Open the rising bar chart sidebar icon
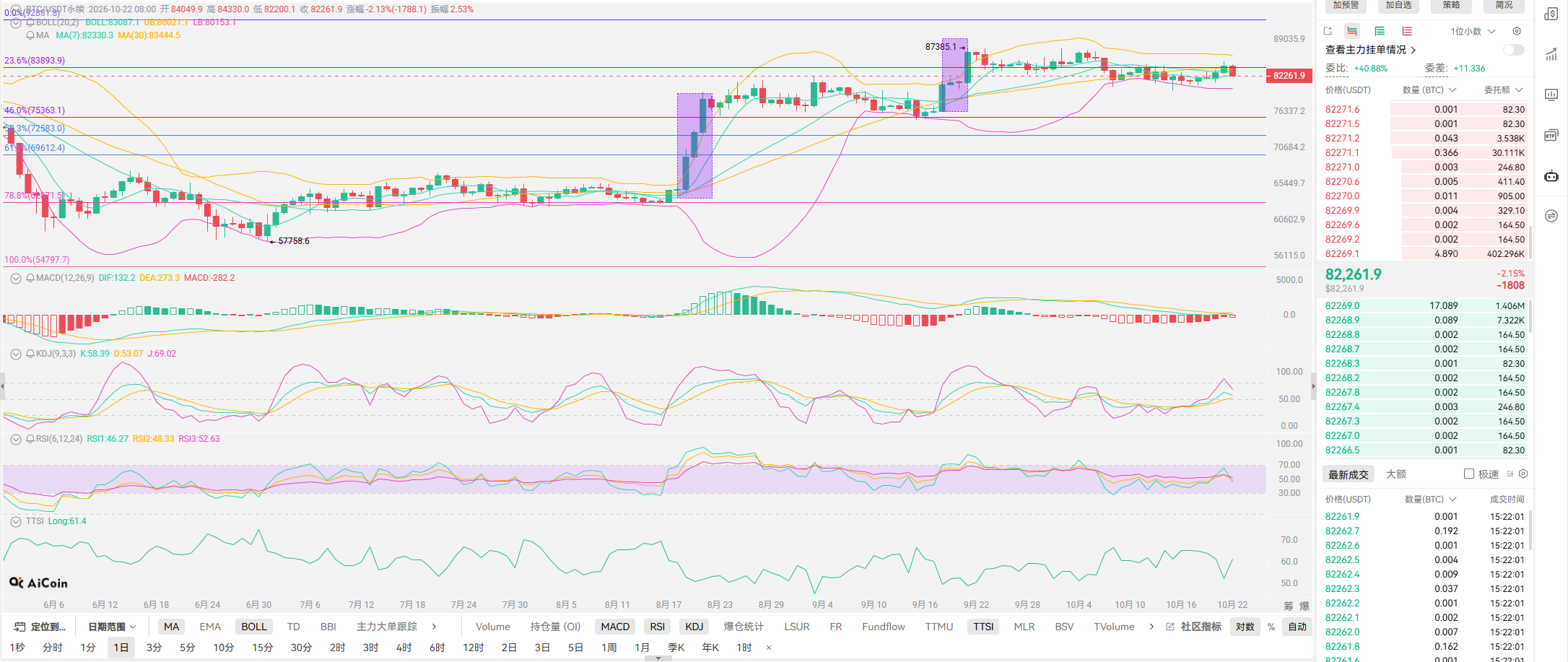 (x=1551, y=54)
